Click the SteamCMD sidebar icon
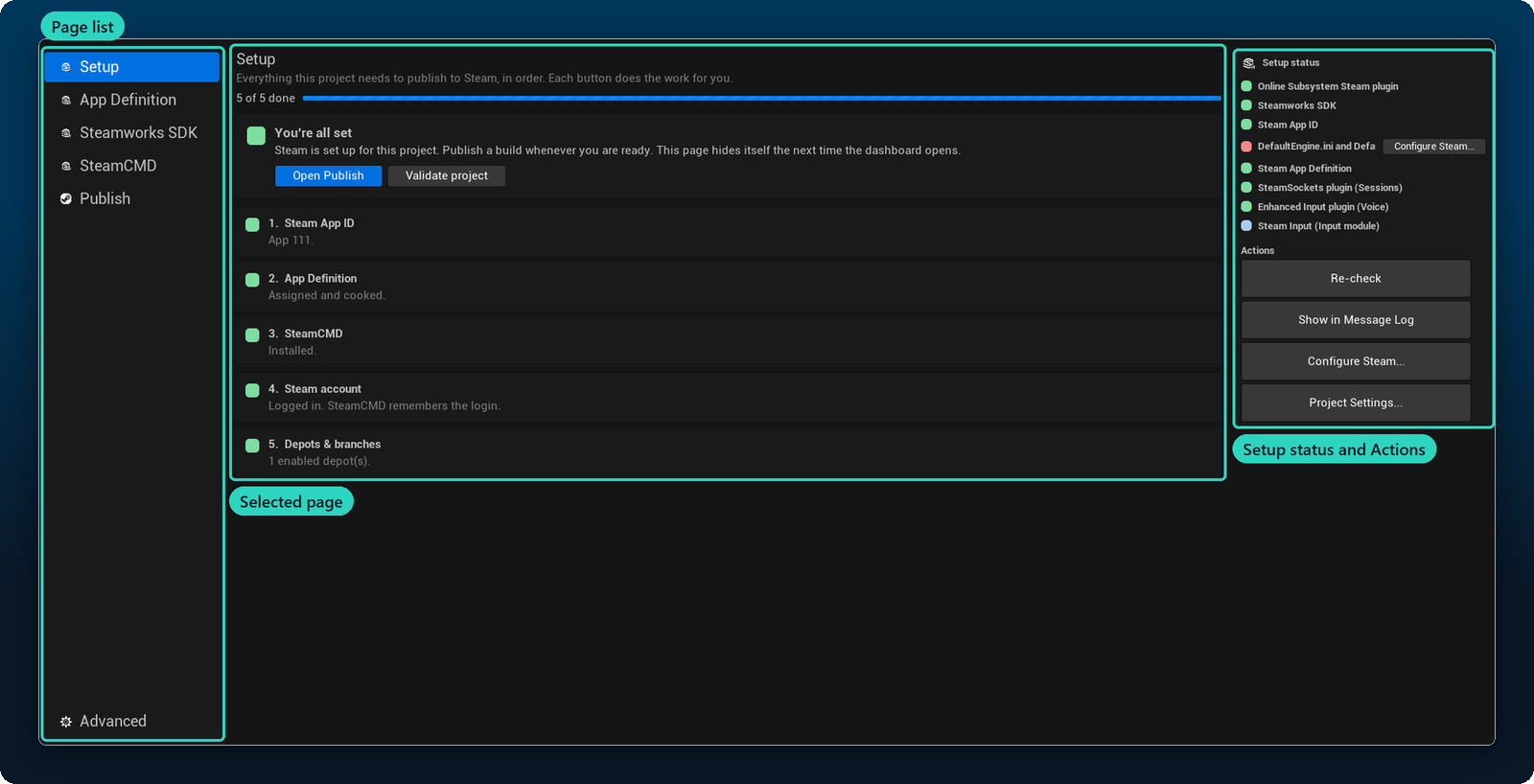This screenshot has width=1534, height=784. pos(66,166)
